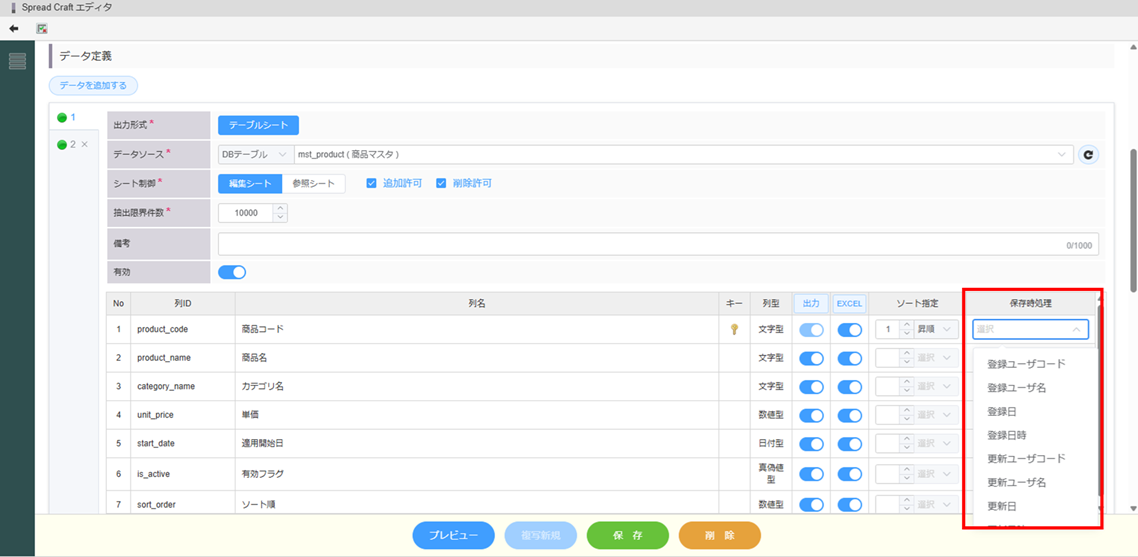Image resolution: width=1138 pixels, height=557 pixels.
Task: Choose 更新ユーザ名 from the dropdown list
Action: (1016, 483)
